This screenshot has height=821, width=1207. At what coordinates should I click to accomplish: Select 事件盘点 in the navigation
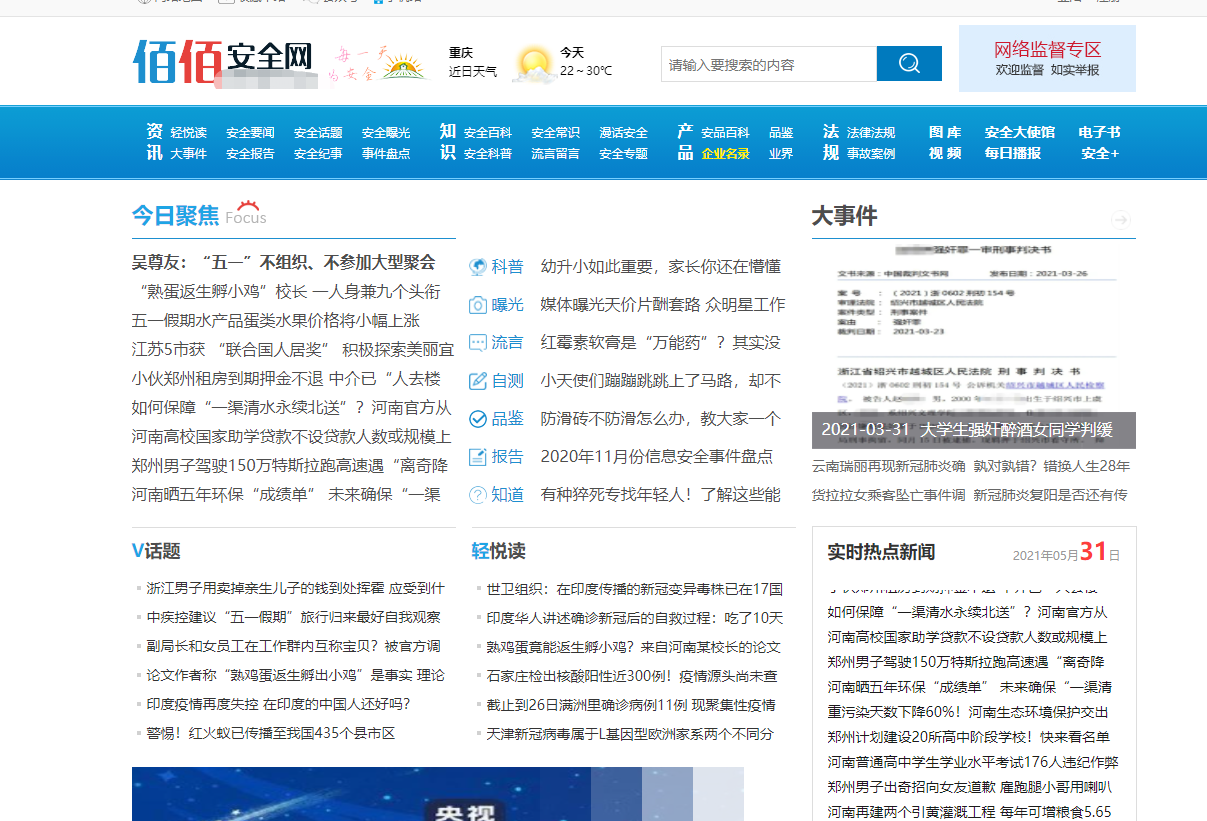point(386,154)
